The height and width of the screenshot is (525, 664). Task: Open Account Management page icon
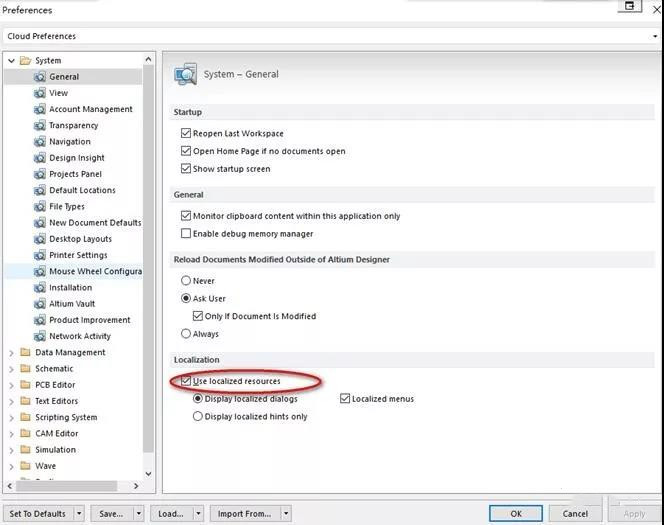pyautogui.click(x=39, y=109)
